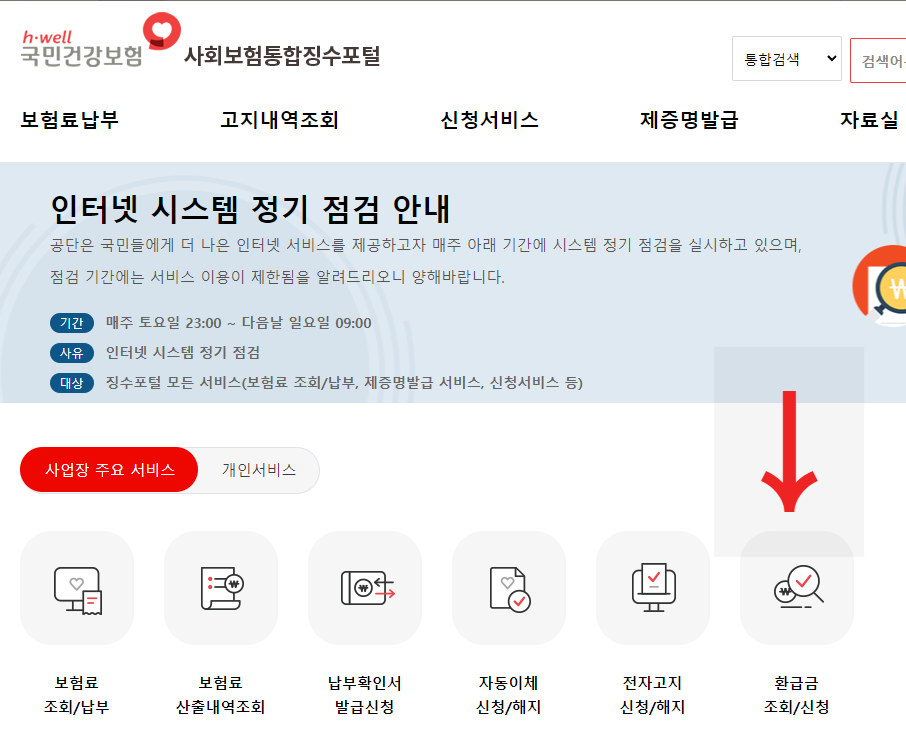Click the orange won-coin banner icon
Image resolution: width=906 pixels, height=741 pixels.
tap(881, 285)
